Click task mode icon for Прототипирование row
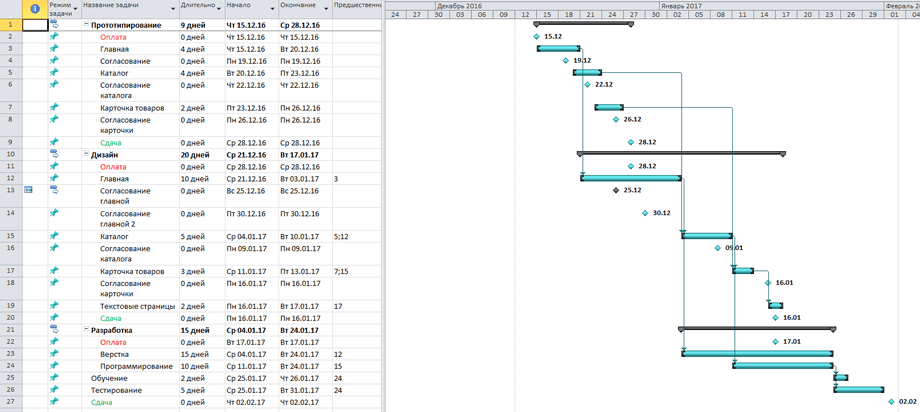The image size is (920, 412). 54,25
